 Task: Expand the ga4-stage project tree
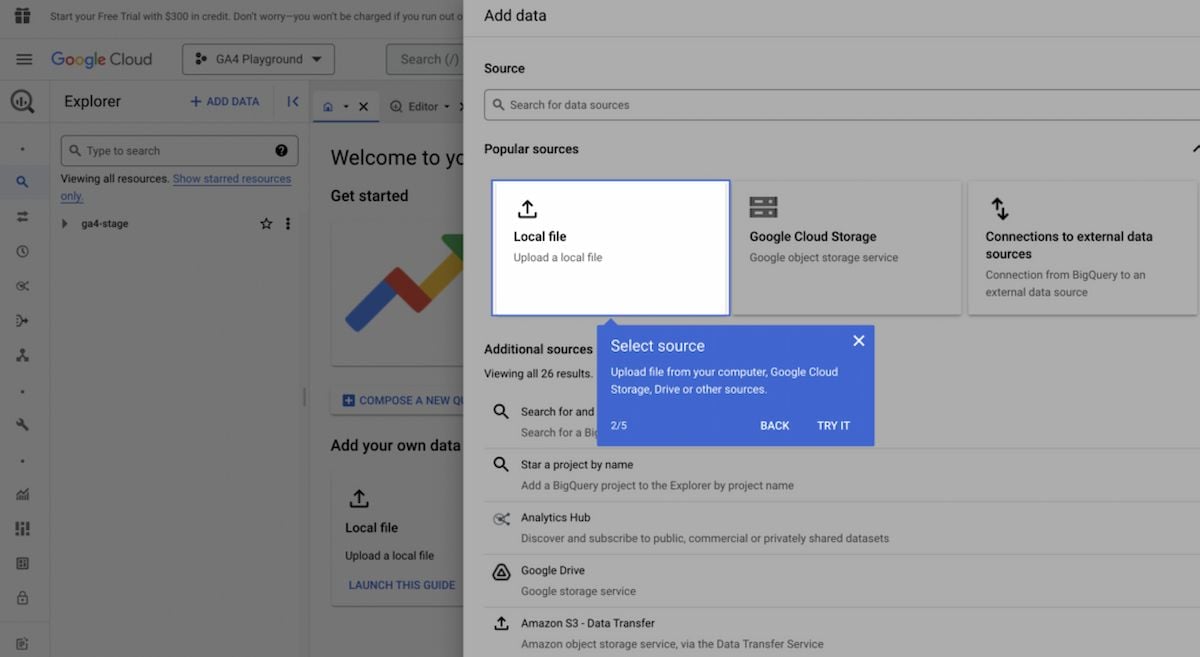point(66,224)
